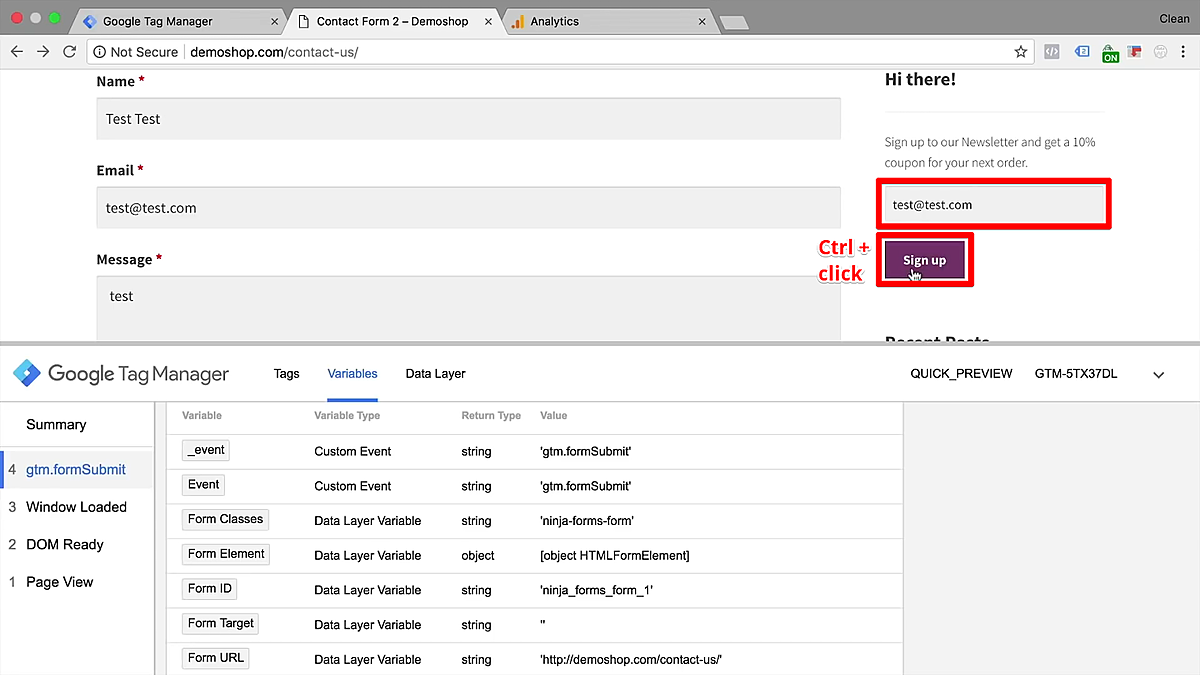The image size is (1200, 675).
Task: Click the 'http://demoshop.com/contact-us/' value
Action: pyautogui.click(x=631, y=660)
